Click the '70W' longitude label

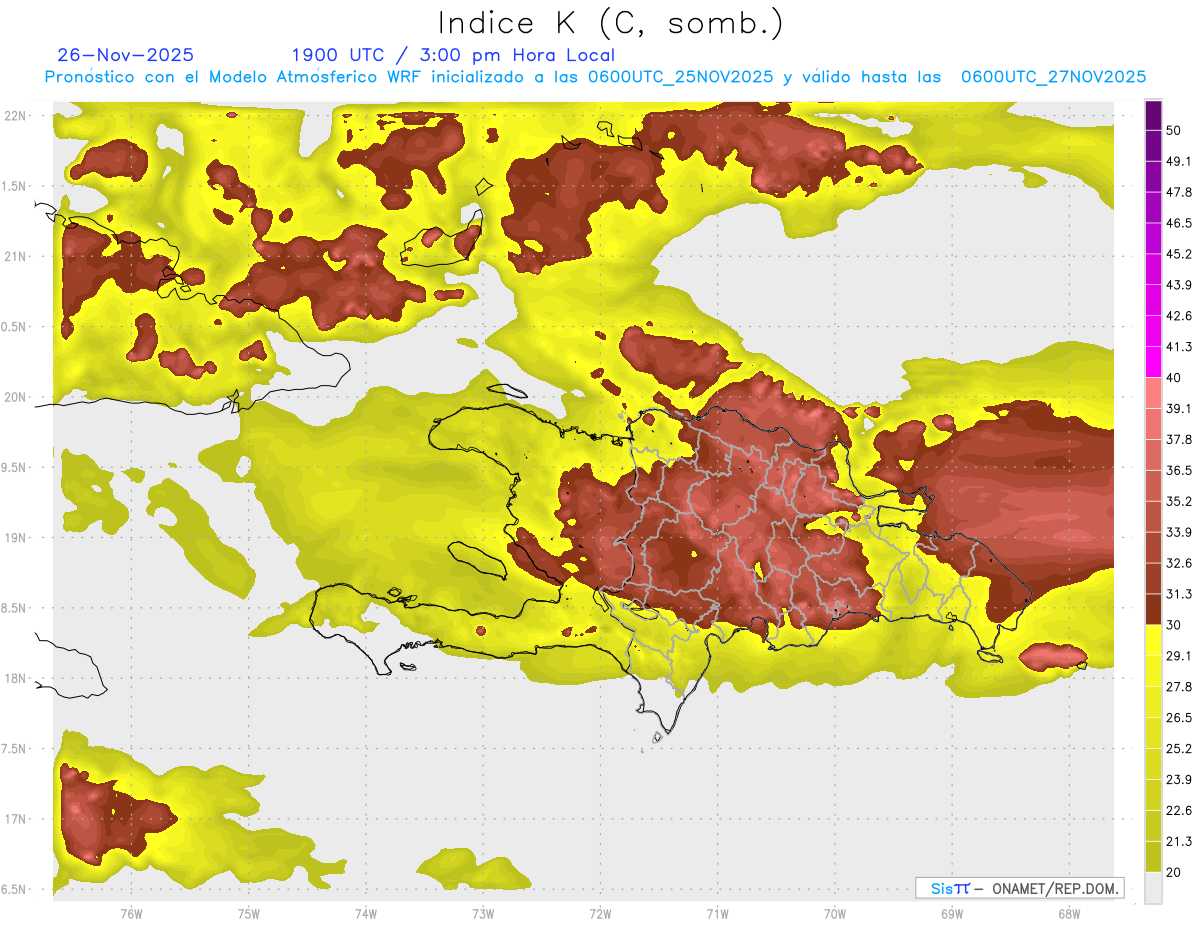[834, 913]
